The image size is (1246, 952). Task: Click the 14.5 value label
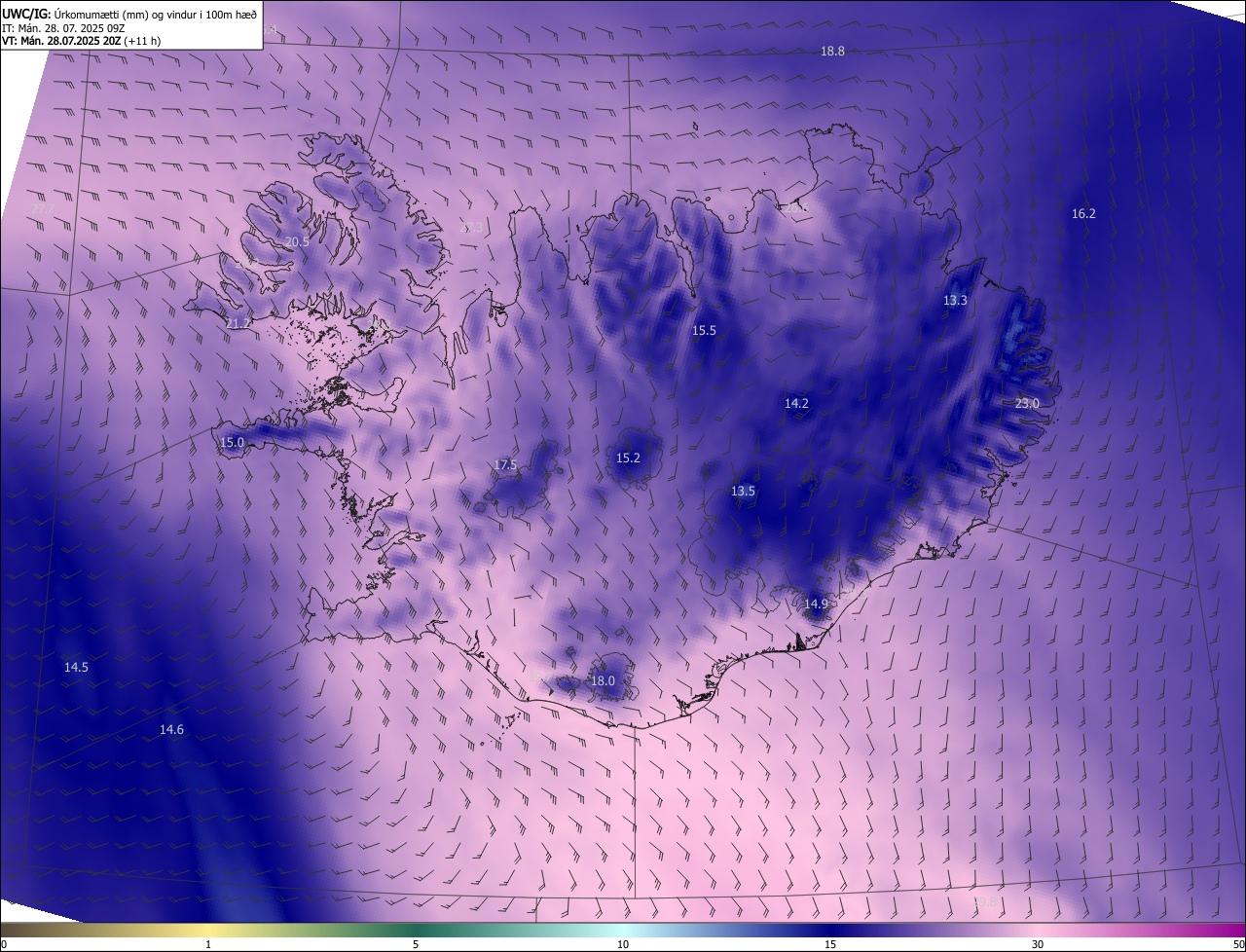pos(76,668)
